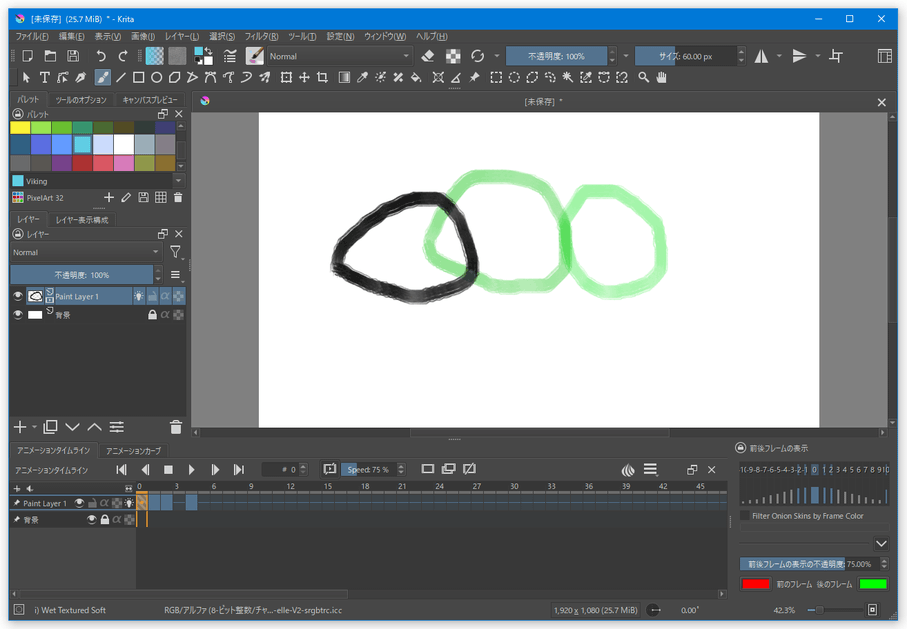Enable Filter Onion Skins by Frame Color
Image resolution: width=907 pixels, height=629 pixels.
[745, 516]
